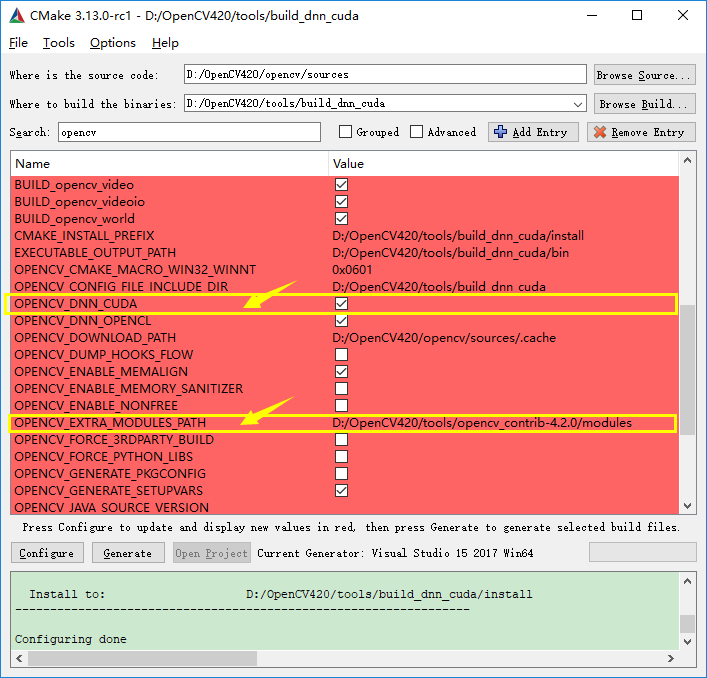Click the output log scroll down arrow

687,641
